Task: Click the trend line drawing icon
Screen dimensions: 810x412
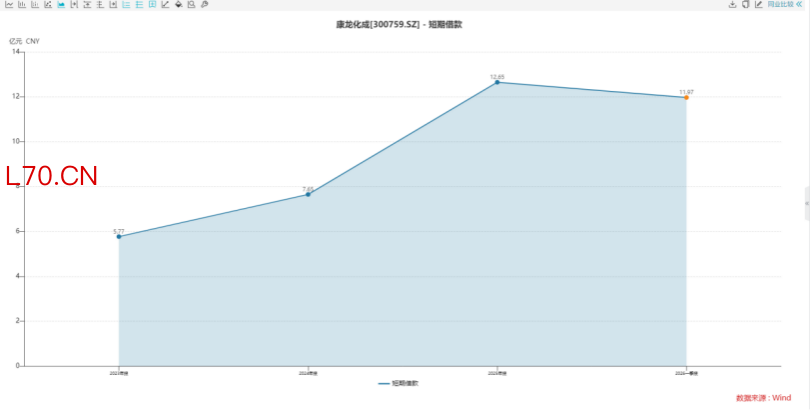Action: click(x=165, y=4)
